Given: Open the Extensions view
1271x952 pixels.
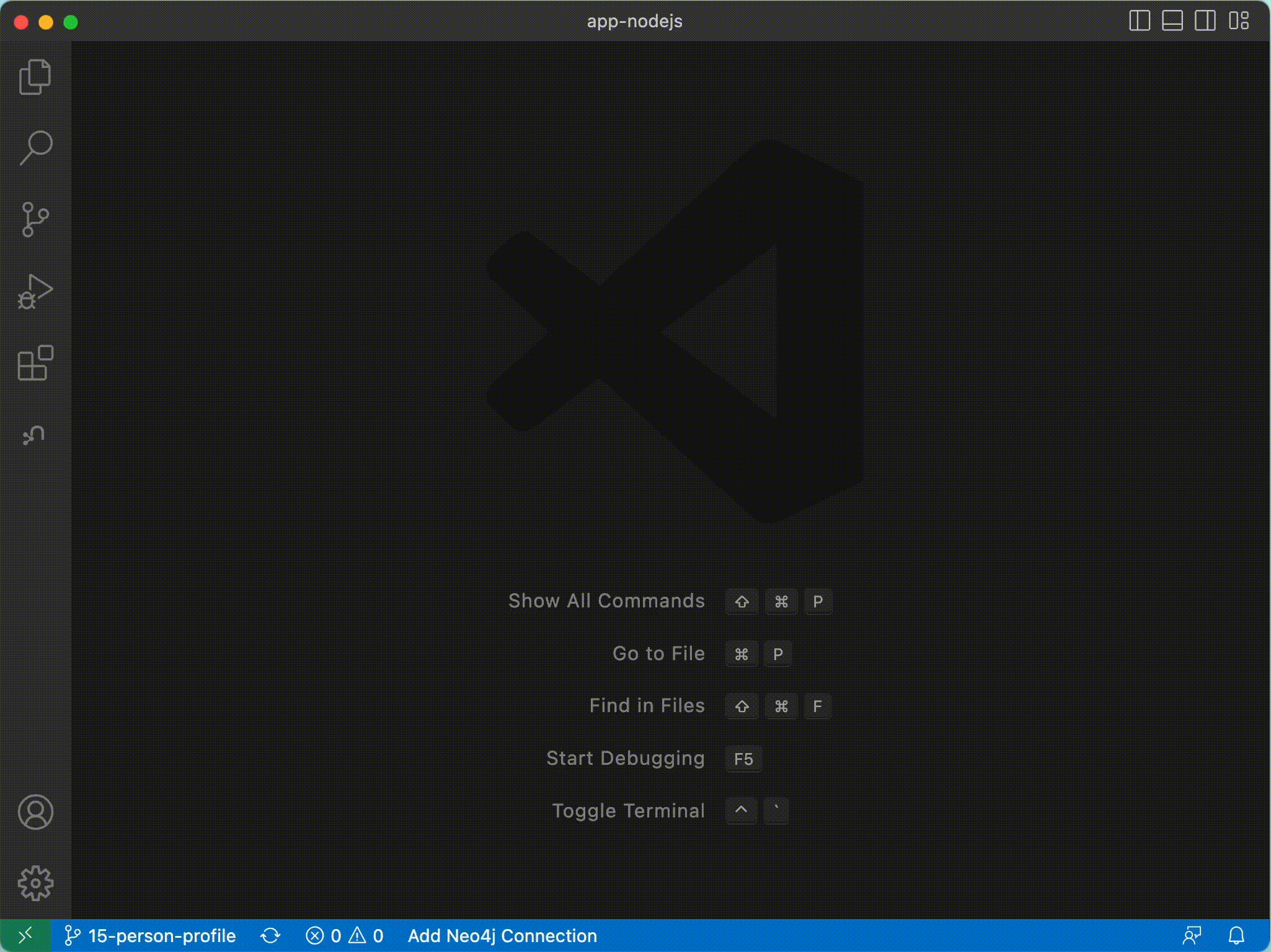Looking at the screenshot, I should point(35,363).
